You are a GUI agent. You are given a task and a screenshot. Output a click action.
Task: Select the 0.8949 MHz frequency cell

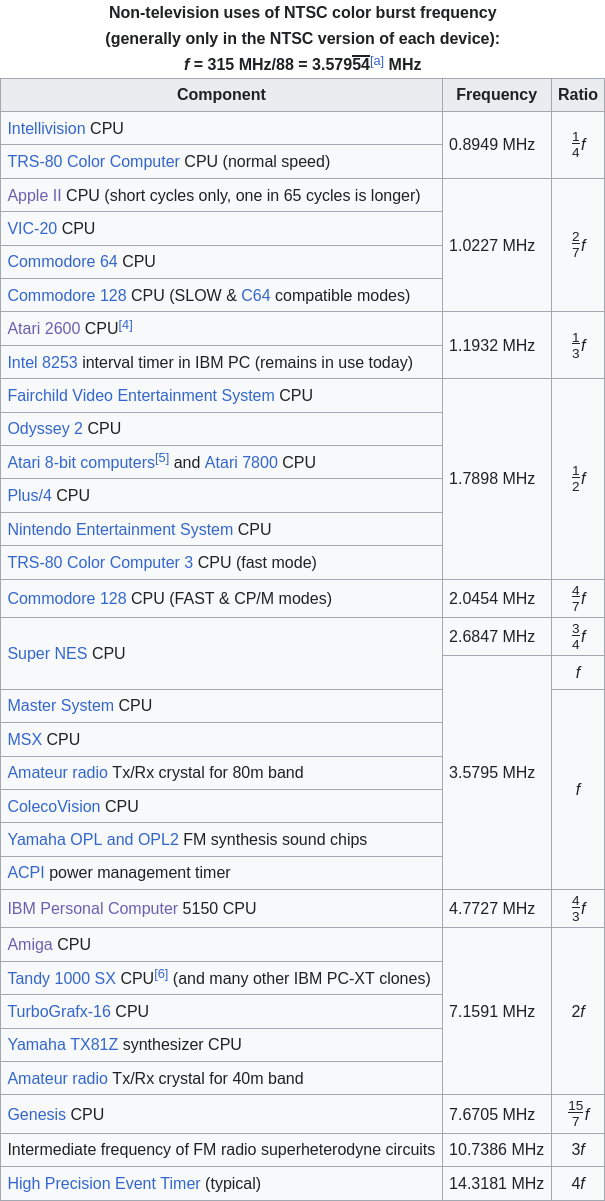(497, 145)
